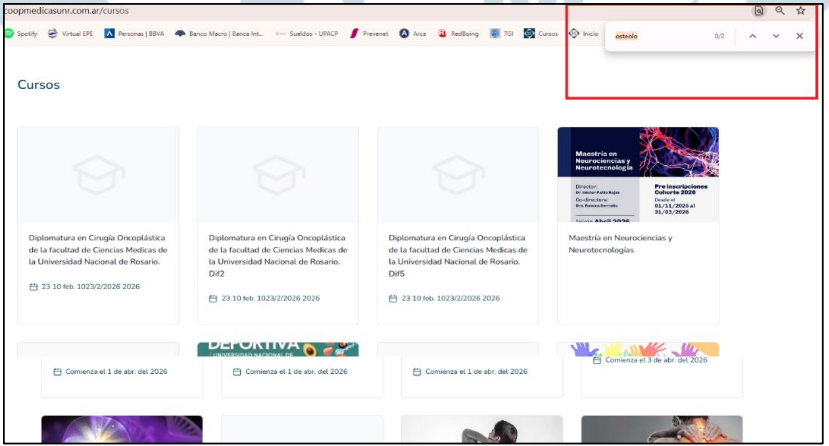The image size is (829, 446).
Task: Open the Personas | BBVA bookmark
Action: pyautogui.click(x=134, y=33)
